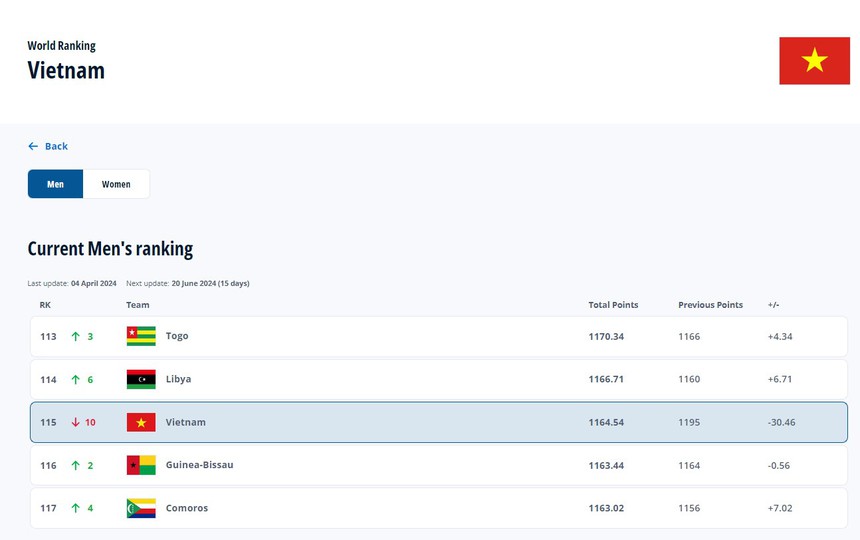This screenshot has height=540, width=860.
Task: Click the green up arrow in Togo row
Action: 75,336
